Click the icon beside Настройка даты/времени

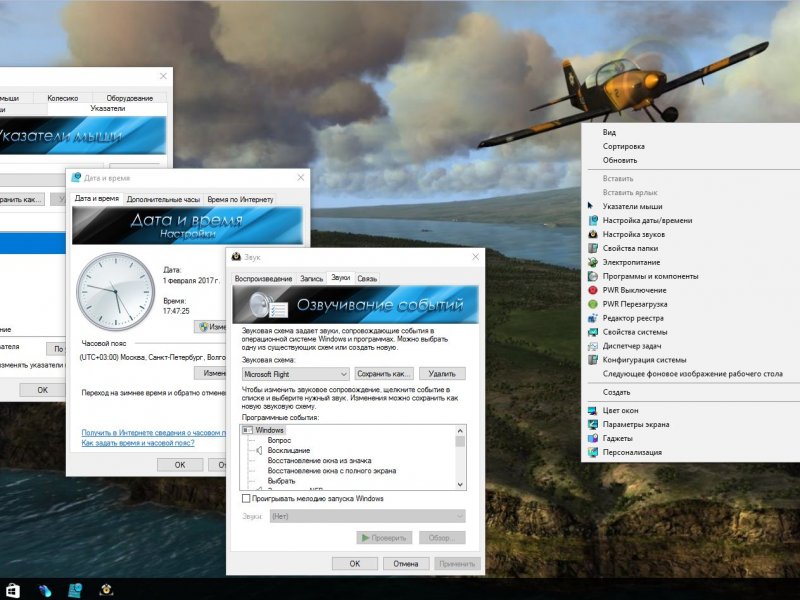(x=593, y=220)
